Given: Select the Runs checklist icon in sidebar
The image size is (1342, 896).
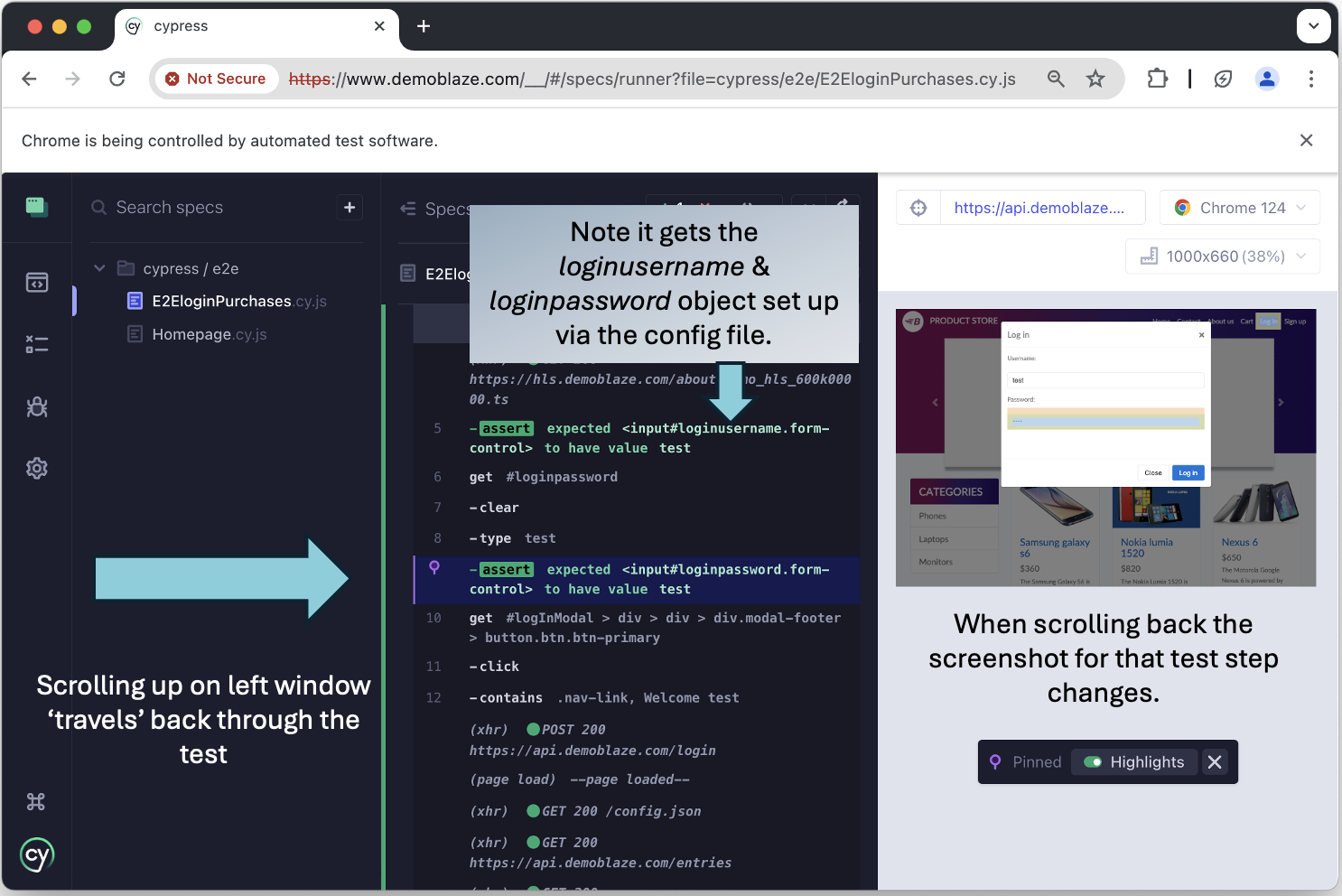Looking at the screenshot, I should 37,344.
